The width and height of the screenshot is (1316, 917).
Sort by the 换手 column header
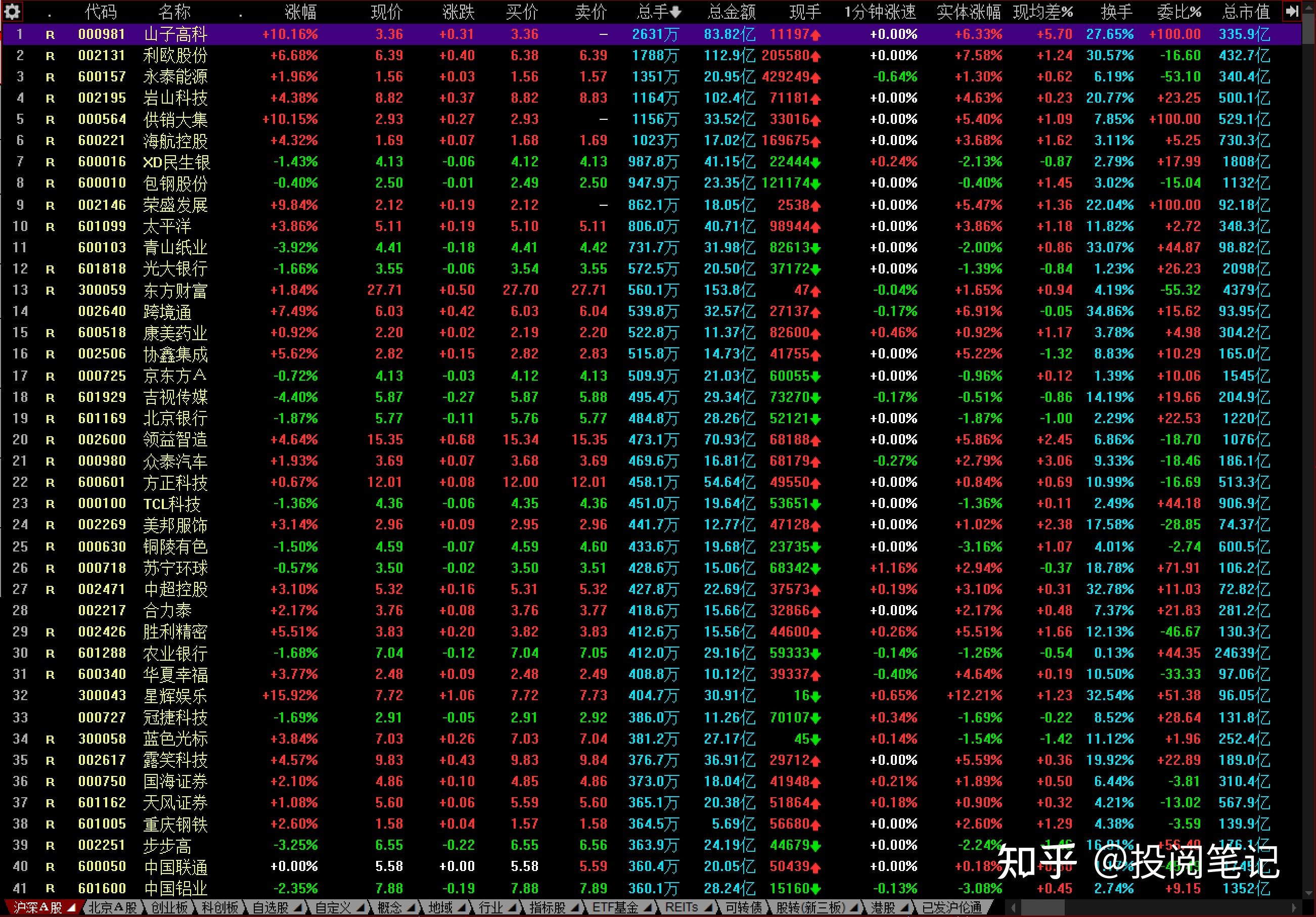click(1116, 12)
